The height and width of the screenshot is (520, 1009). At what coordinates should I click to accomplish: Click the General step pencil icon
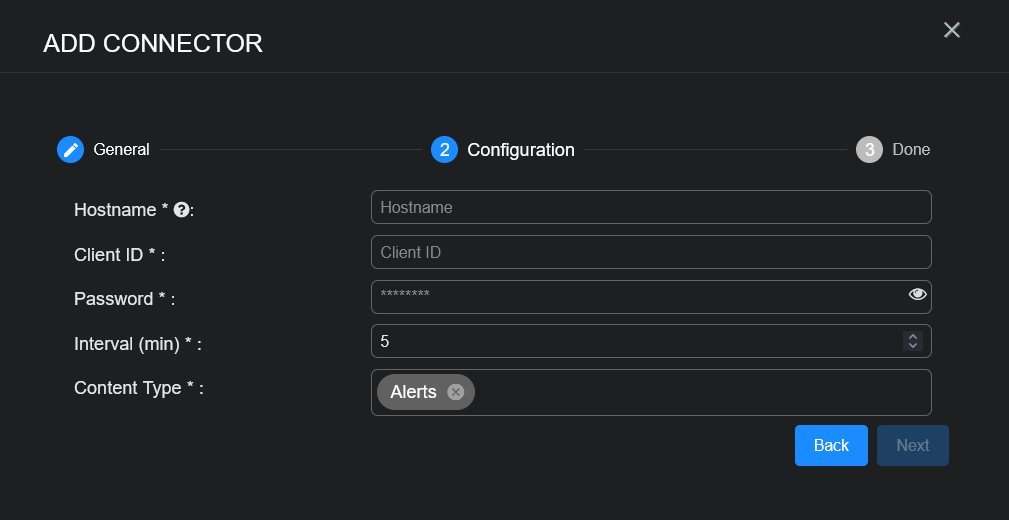pos(70,150)
